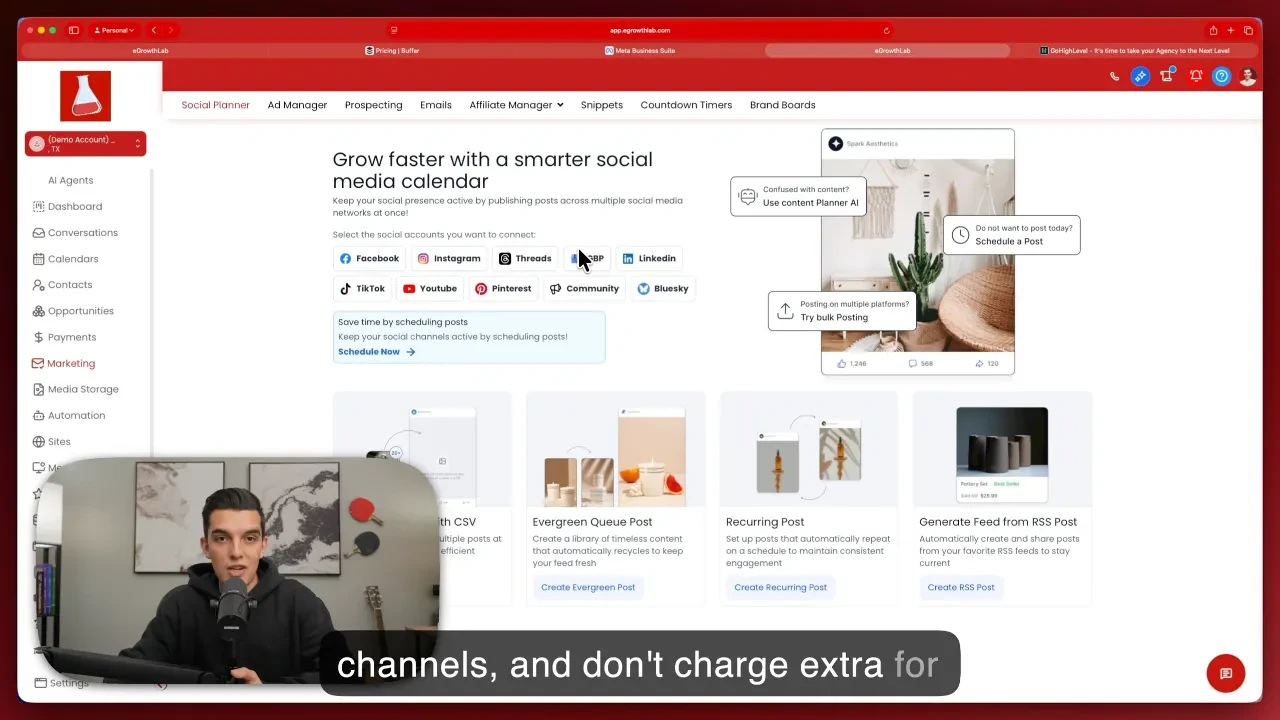
Task: Connect a GBP account
Action: point(587,258)
